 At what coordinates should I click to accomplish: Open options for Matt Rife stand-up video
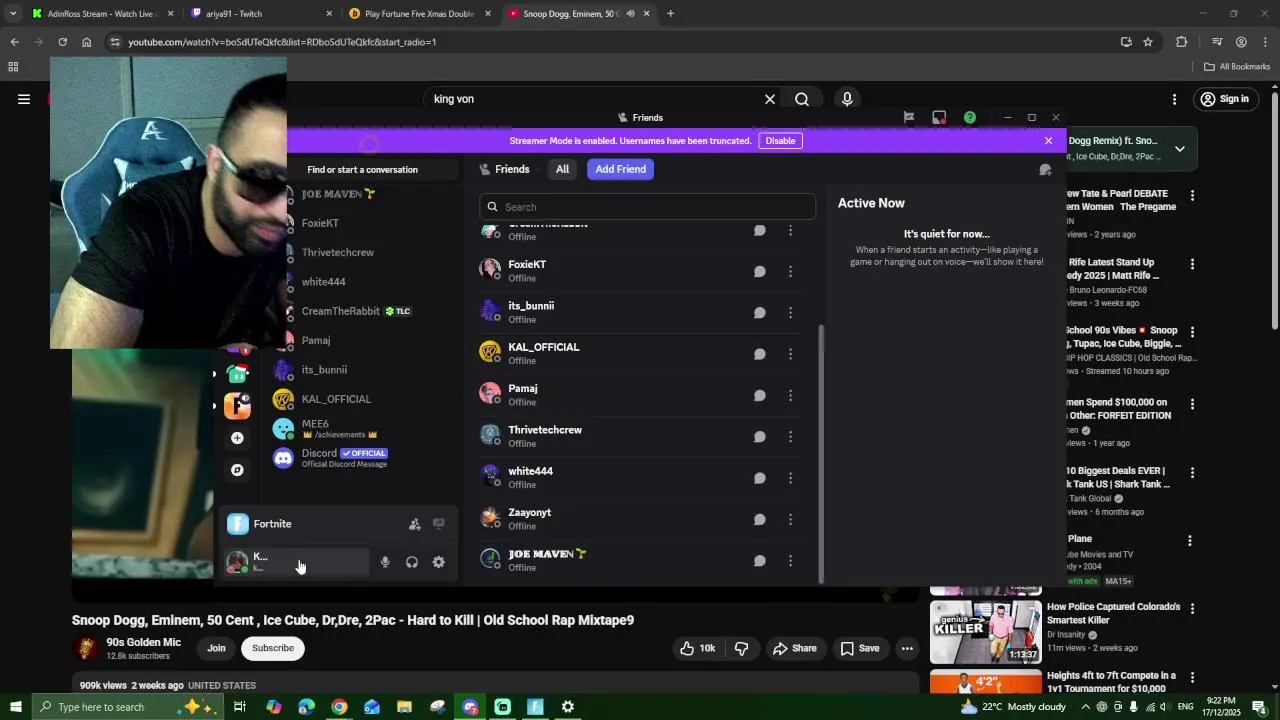pos(1192,264)
